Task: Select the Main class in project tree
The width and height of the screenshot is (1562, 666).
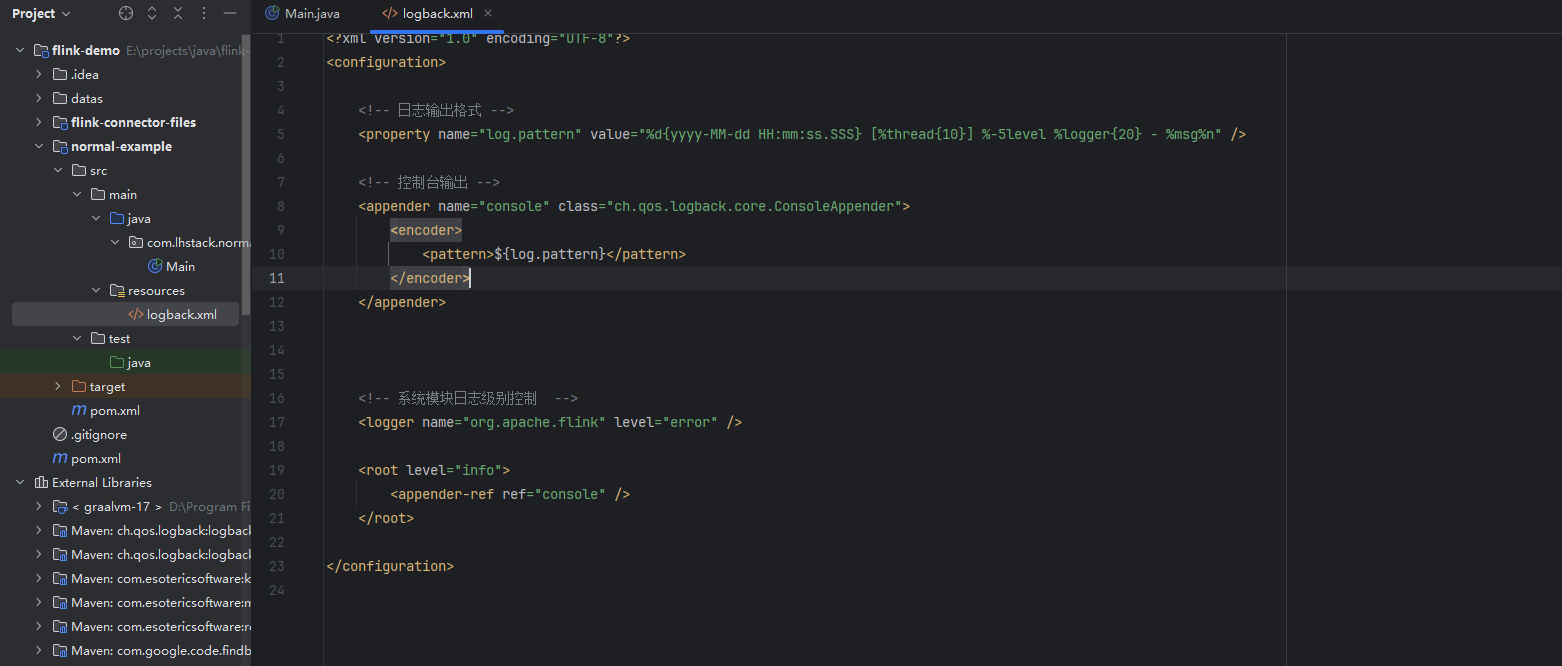Action: [180, 266]
